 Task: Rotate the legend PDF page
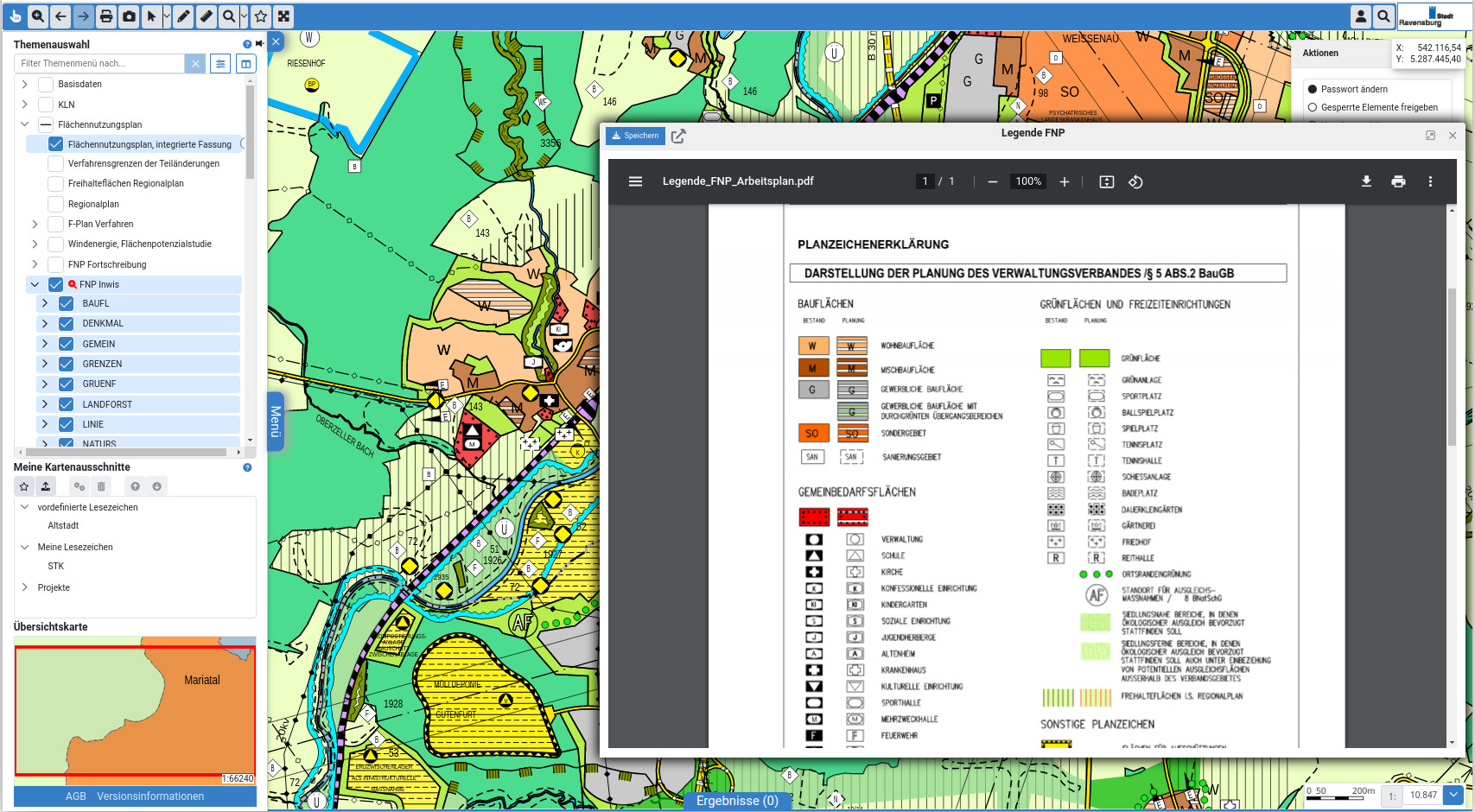coord(1135,181)
